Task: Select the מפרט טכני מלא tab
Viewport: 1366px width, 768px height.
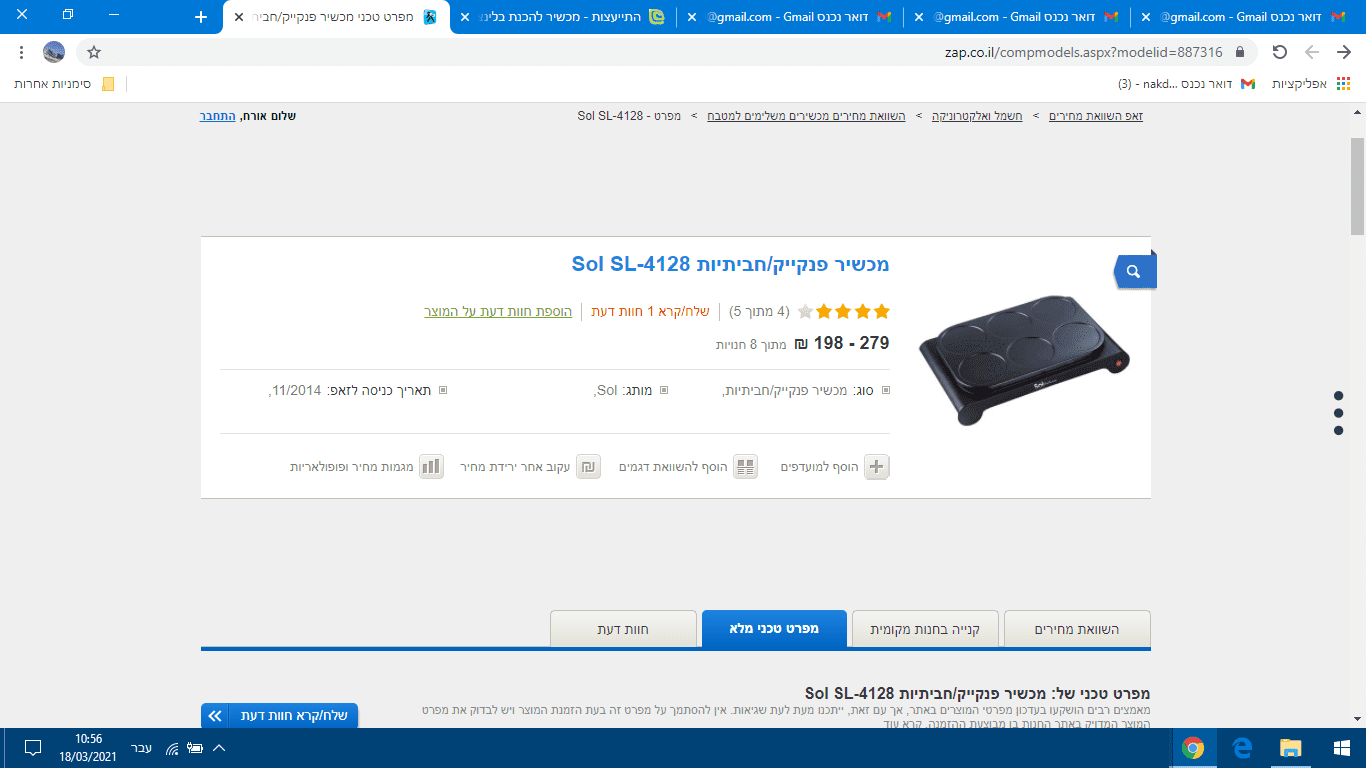Action: (x=774, y=629)
